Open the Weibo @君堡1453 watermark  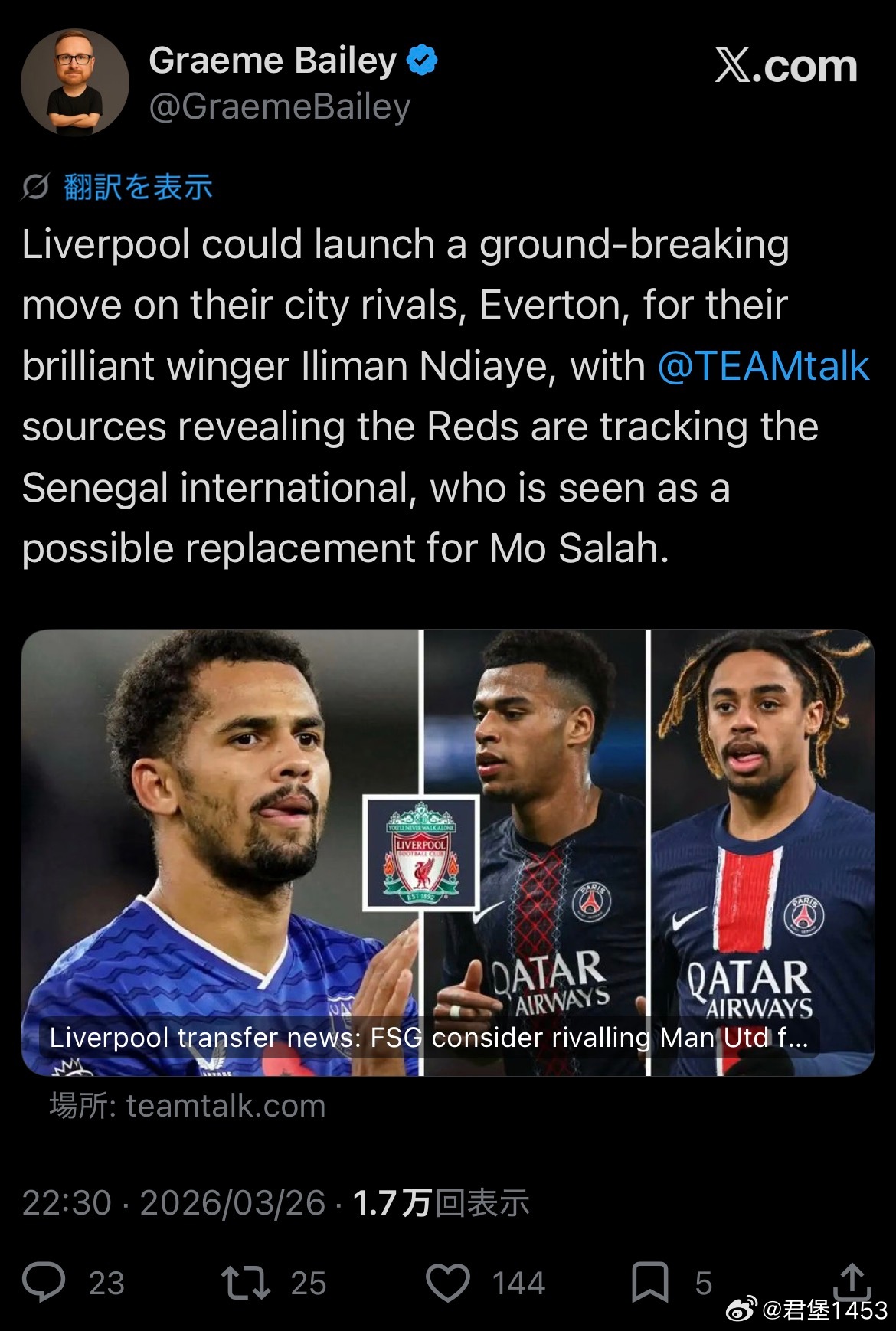coord(807,1310)
